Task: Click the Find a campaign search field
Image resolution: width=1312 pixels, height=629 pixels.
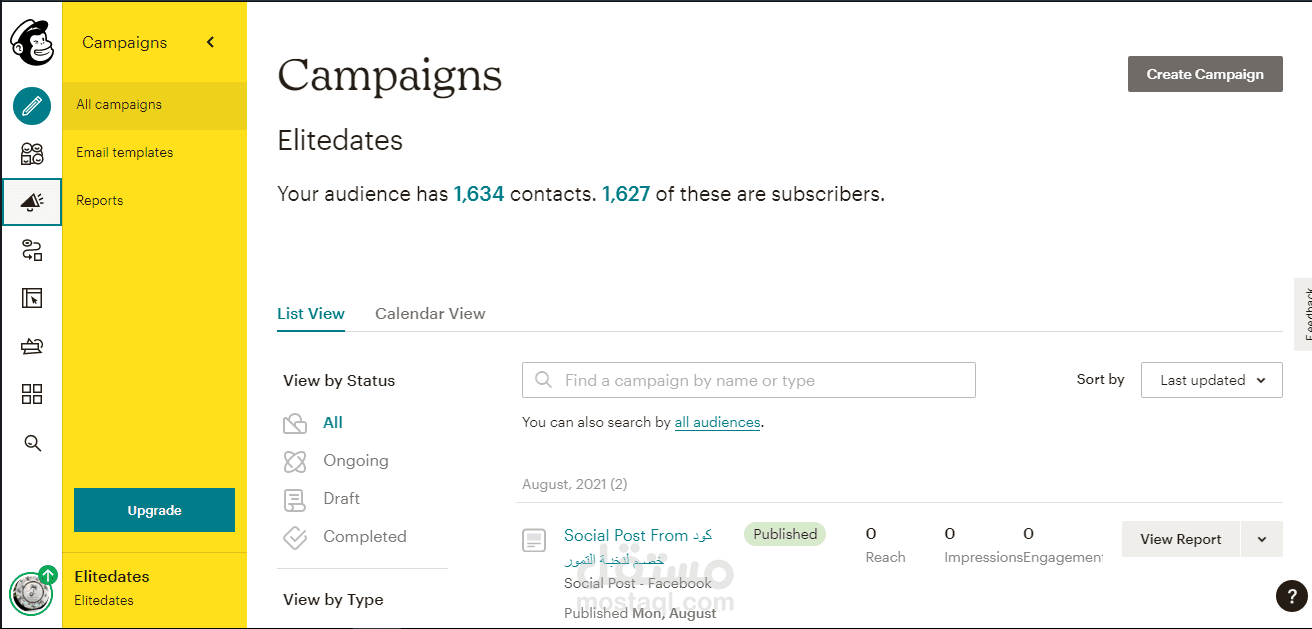Action: [x=749, y=380]
